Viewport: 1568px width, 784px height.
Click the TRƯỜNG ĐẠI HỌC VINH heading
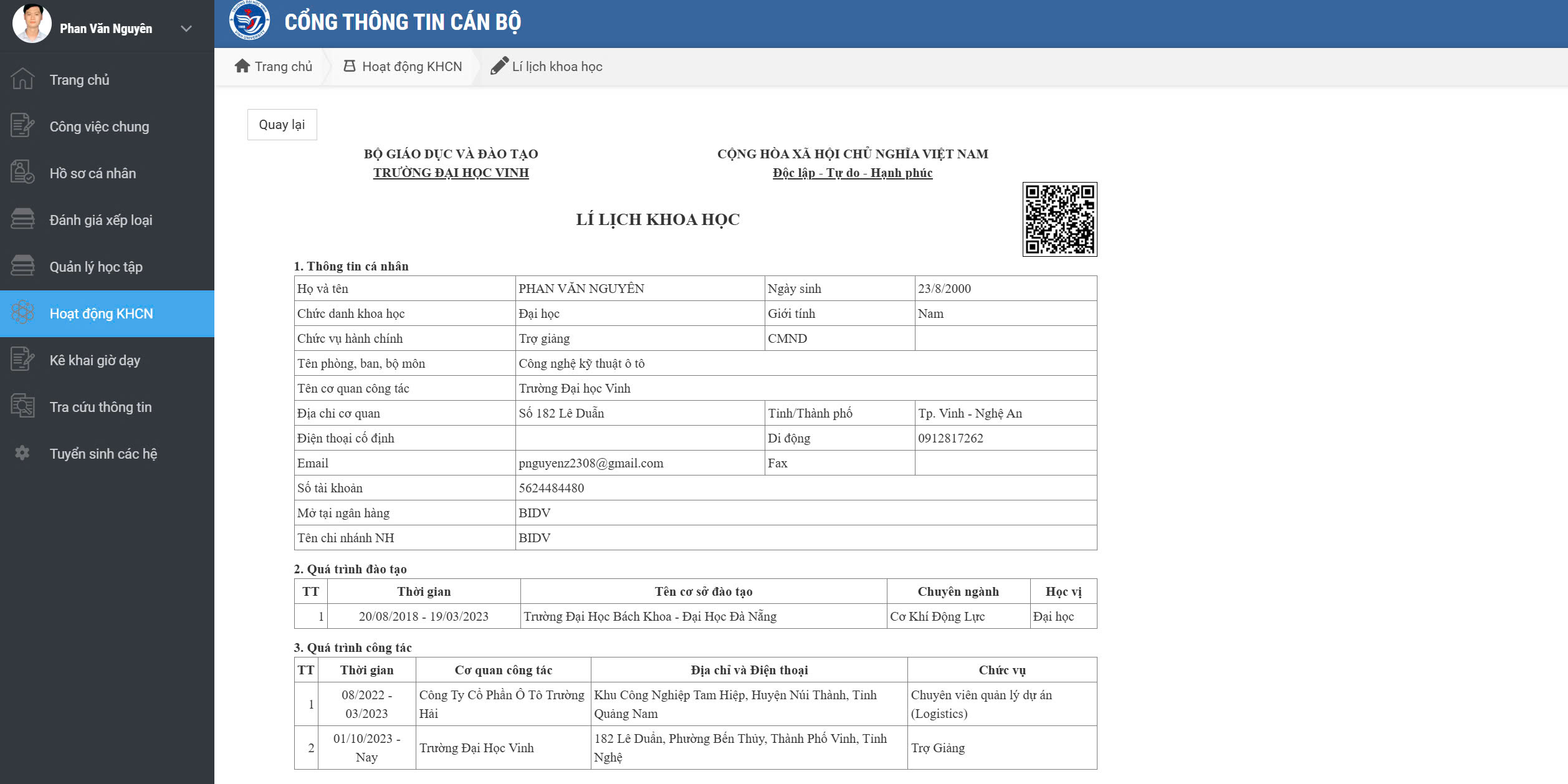click(451, 173)
